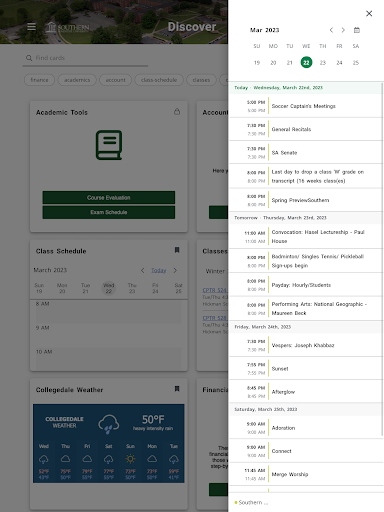
Task: Open the Soccer Captain's Meetings event
Action: (306, 106)
